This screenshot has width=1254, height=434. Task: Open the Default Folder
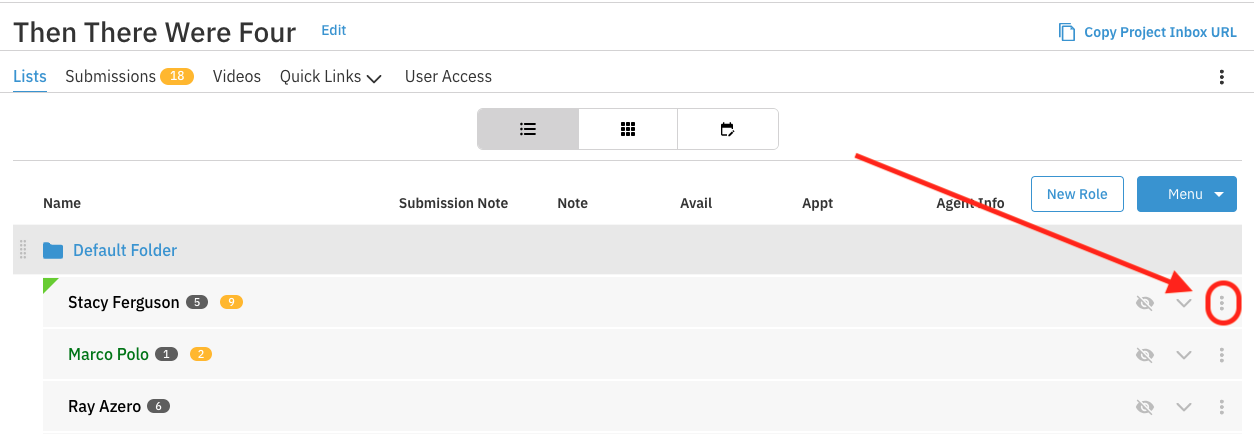click(x=124, y=250)
